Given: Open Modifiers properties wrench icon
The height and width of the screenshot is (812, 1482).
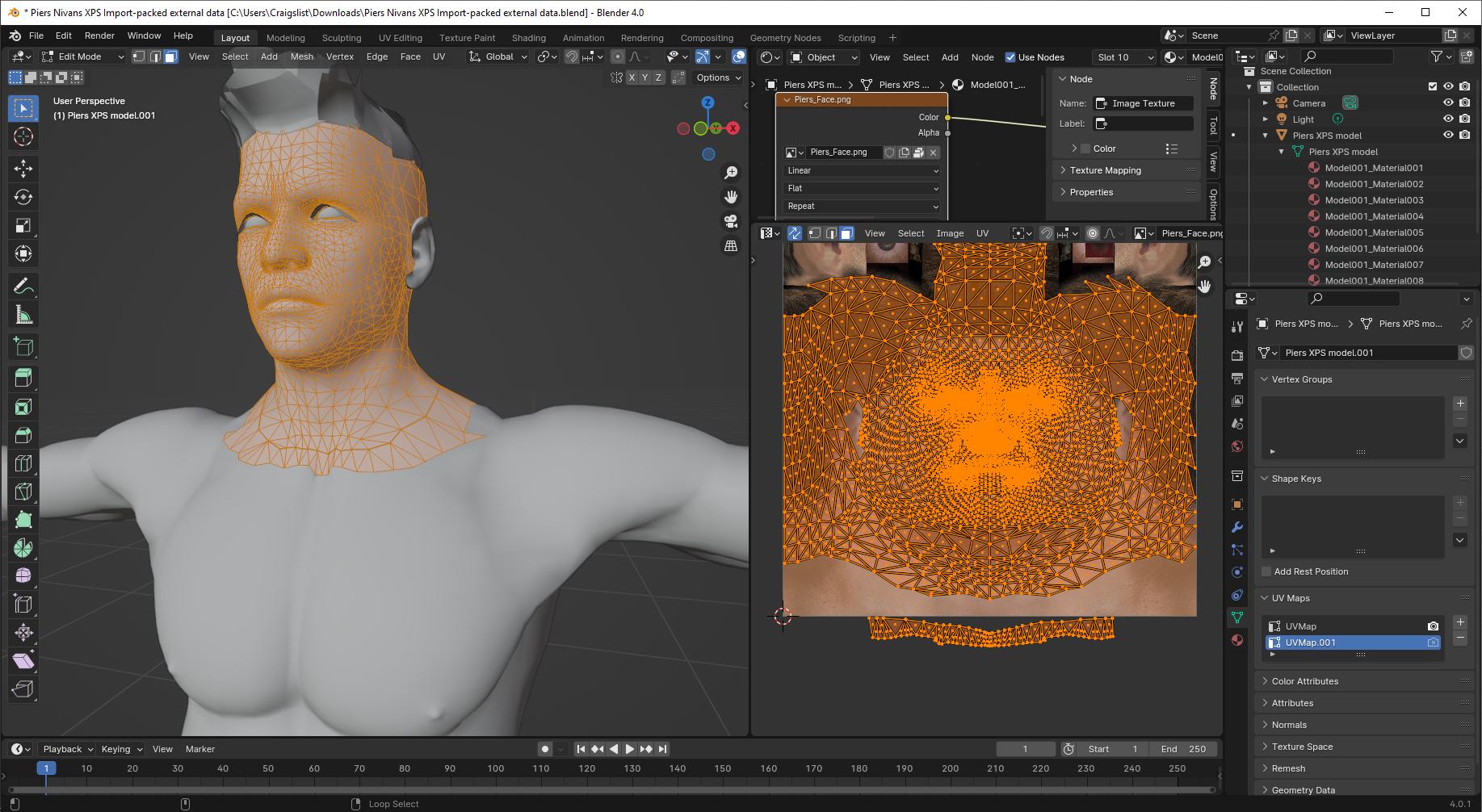Looking at the screenshot, I should 1236,527.
